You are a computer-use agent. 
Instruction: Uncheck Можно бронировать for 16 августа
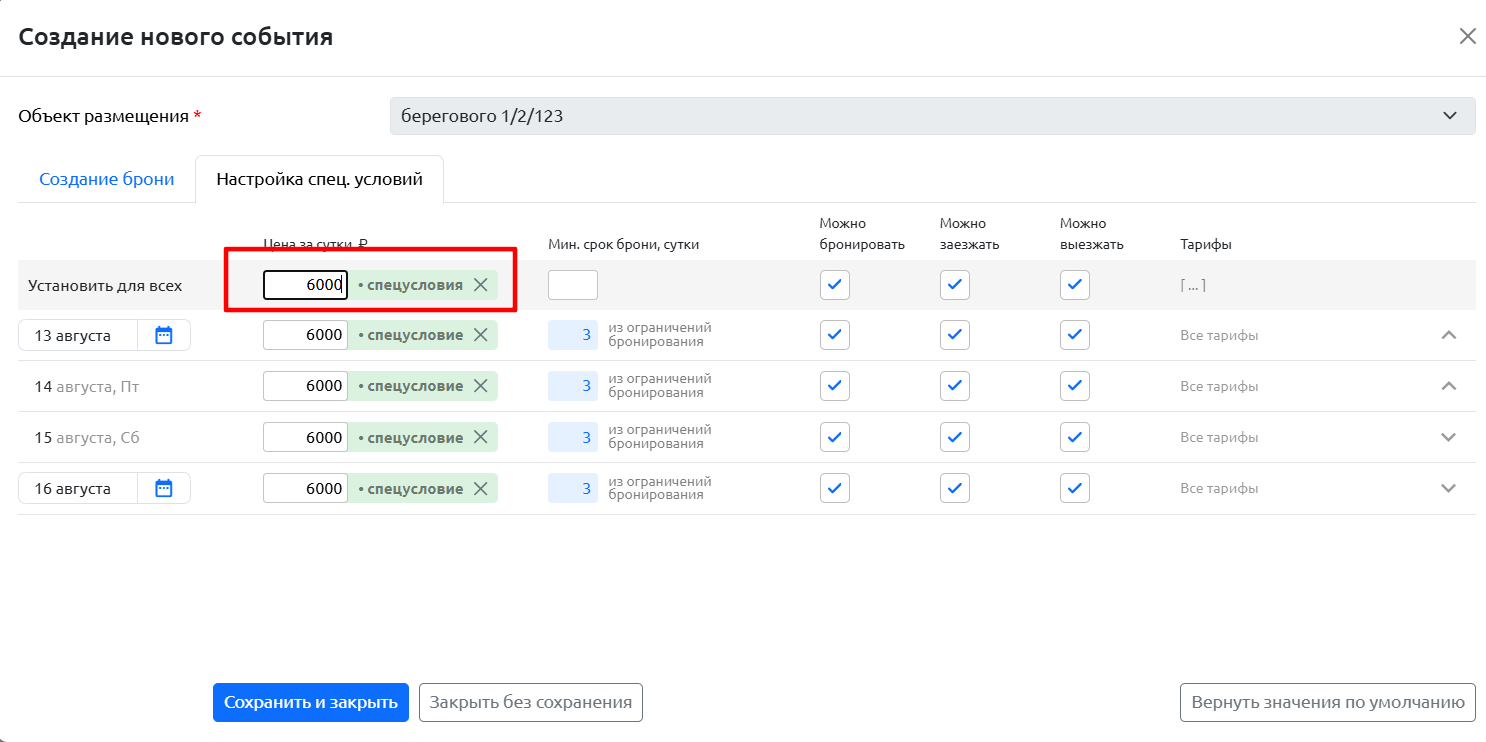pyautogui.click(x=835, y=488)
